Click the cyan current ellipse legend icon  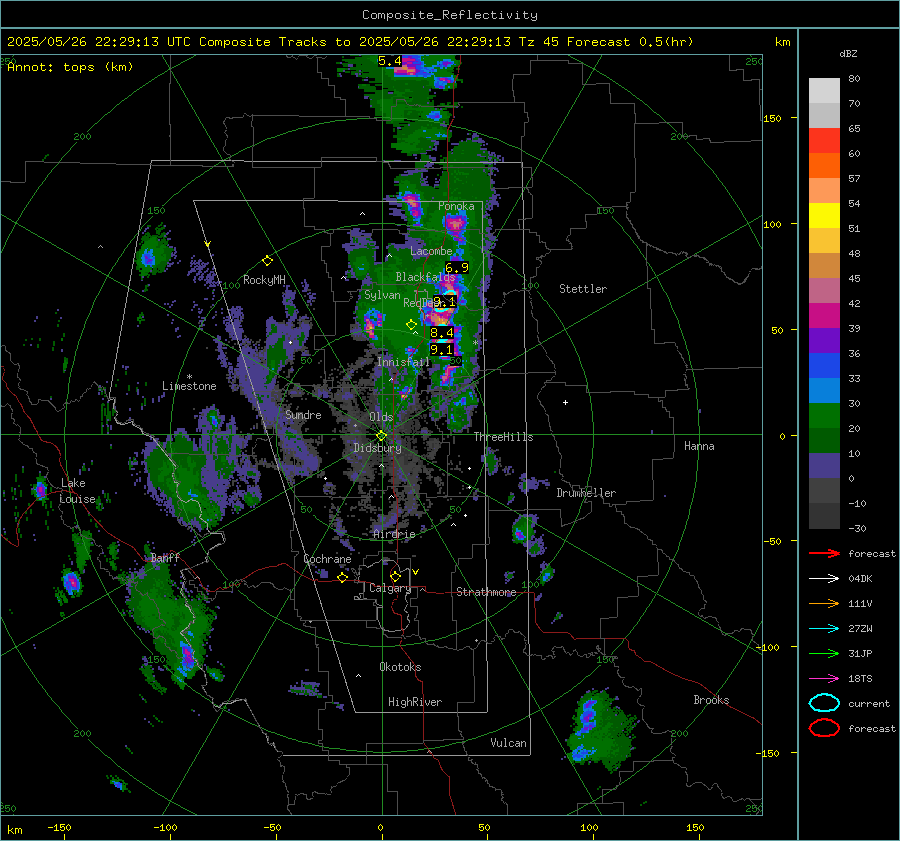pos(824,703)
